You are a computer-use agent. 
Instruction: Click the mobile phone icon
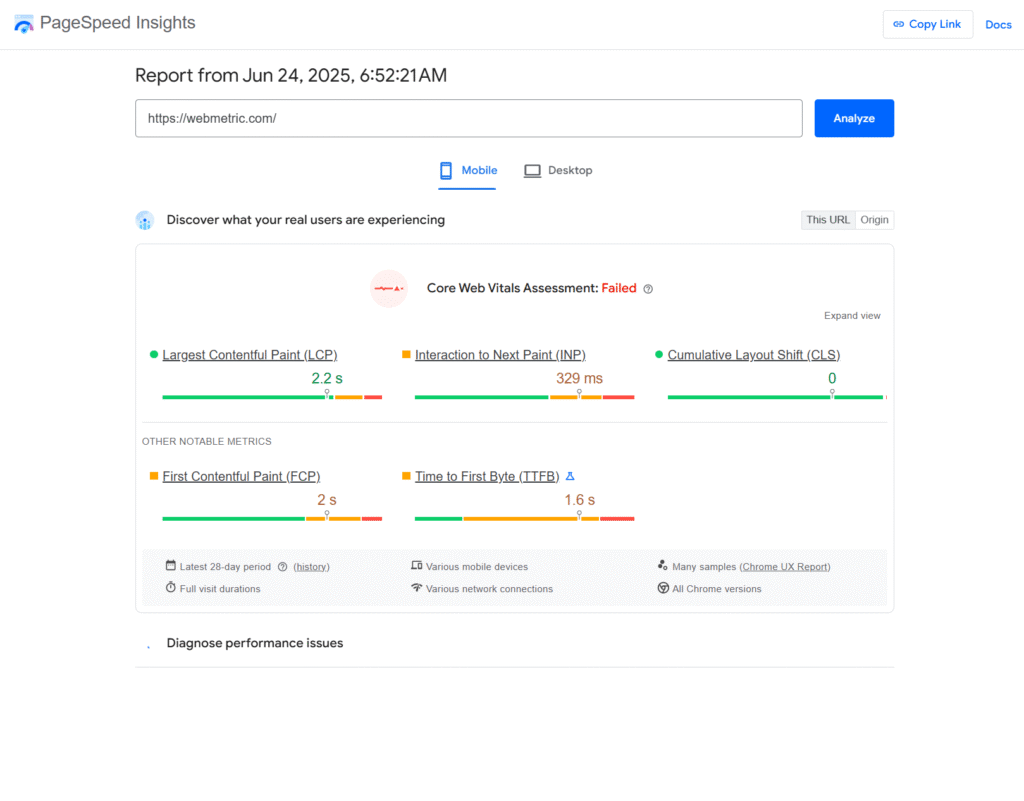click(446, 170)
